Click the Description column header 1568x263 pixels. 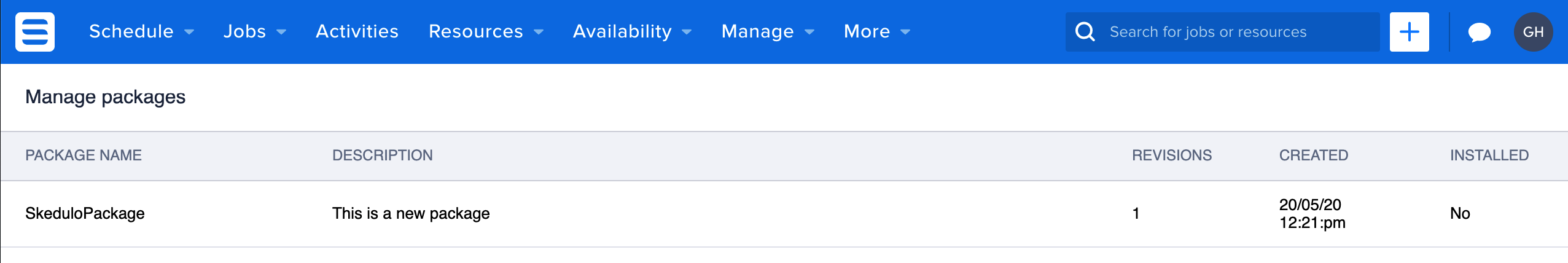tap(382, 155)
